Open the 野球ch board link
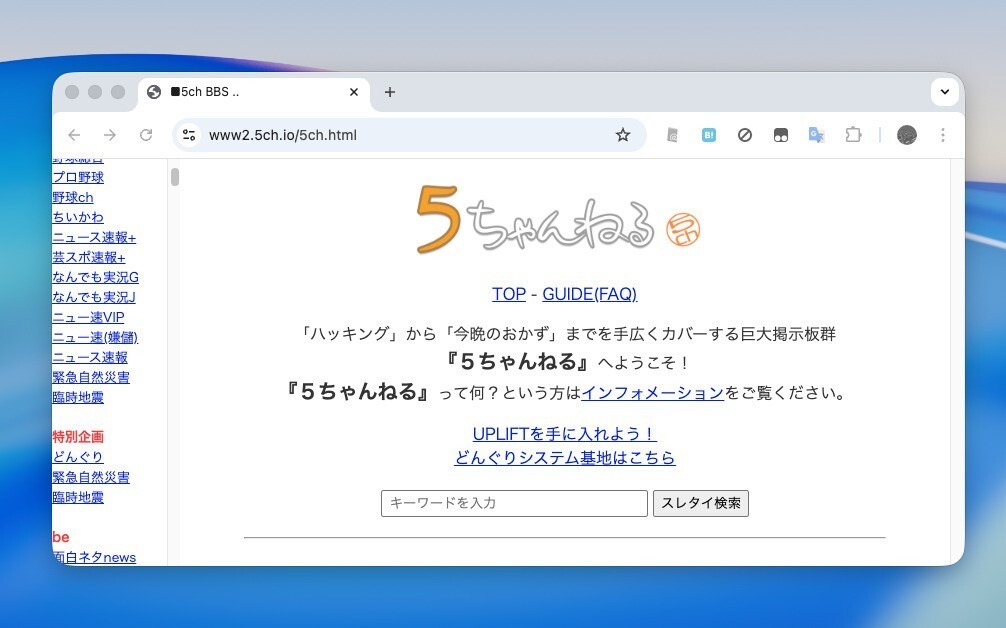The width and height of the screenshot is (1006, 628). tap(72, 197)
